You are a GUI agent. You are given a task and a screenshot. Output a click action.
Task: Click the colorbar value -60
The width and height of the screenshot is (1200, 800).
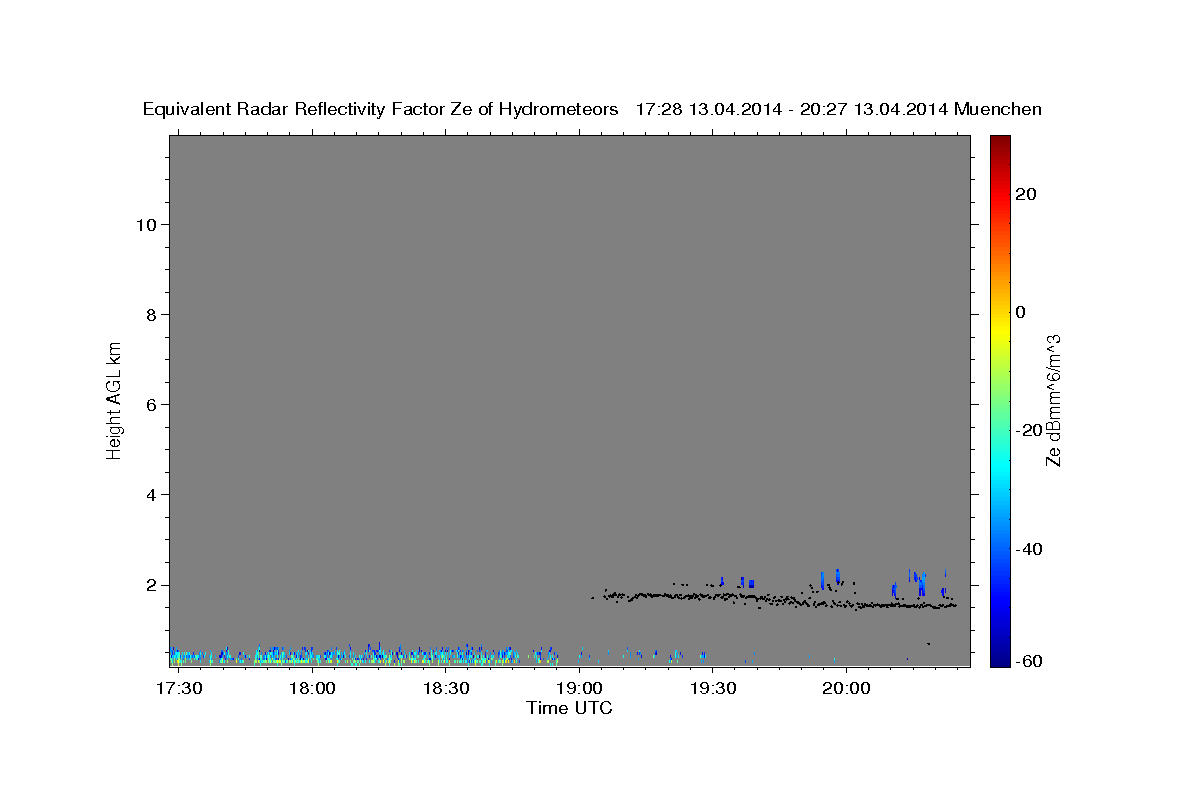[1029, 660]
